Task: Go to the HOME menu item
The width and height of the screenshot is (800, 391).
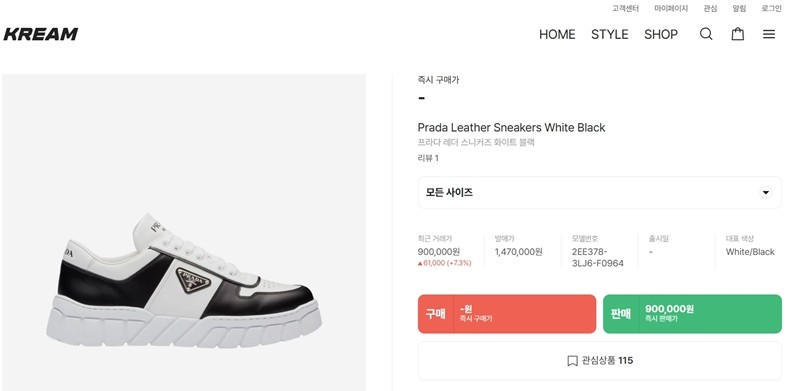Action: point(557,34)
